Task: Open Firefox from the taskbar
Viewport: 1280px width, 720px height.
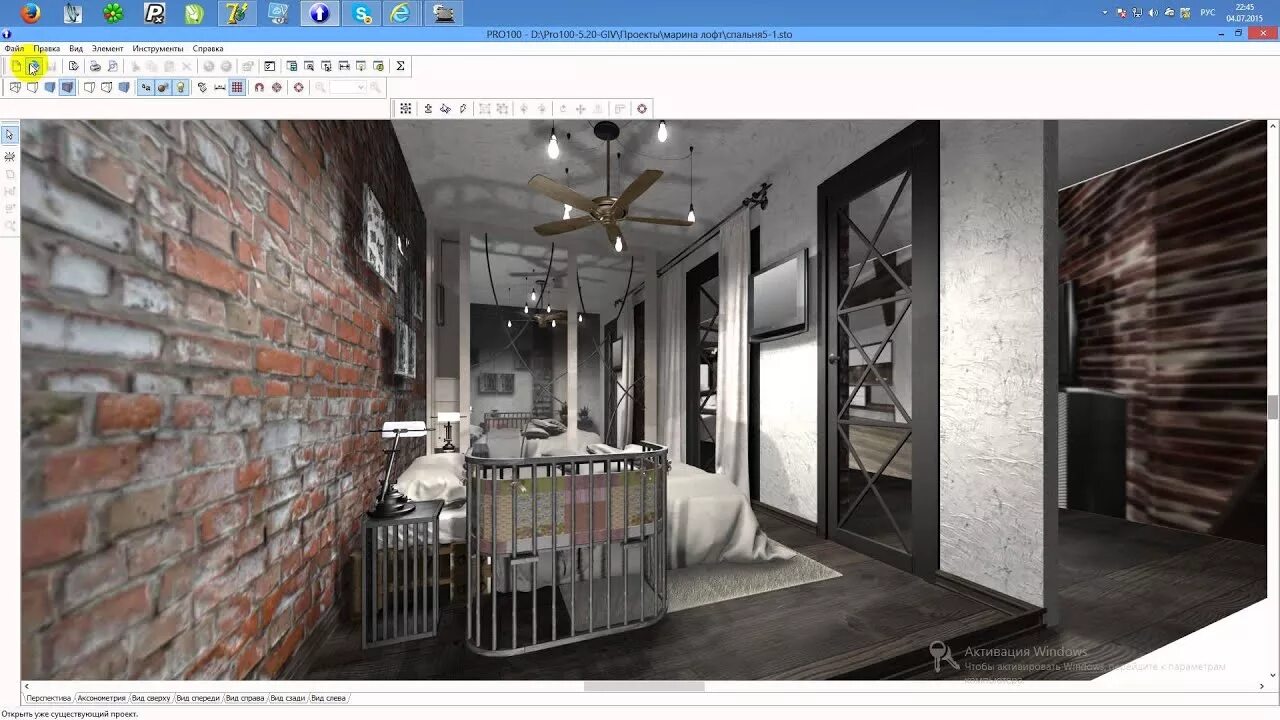Action: [31, 13]
